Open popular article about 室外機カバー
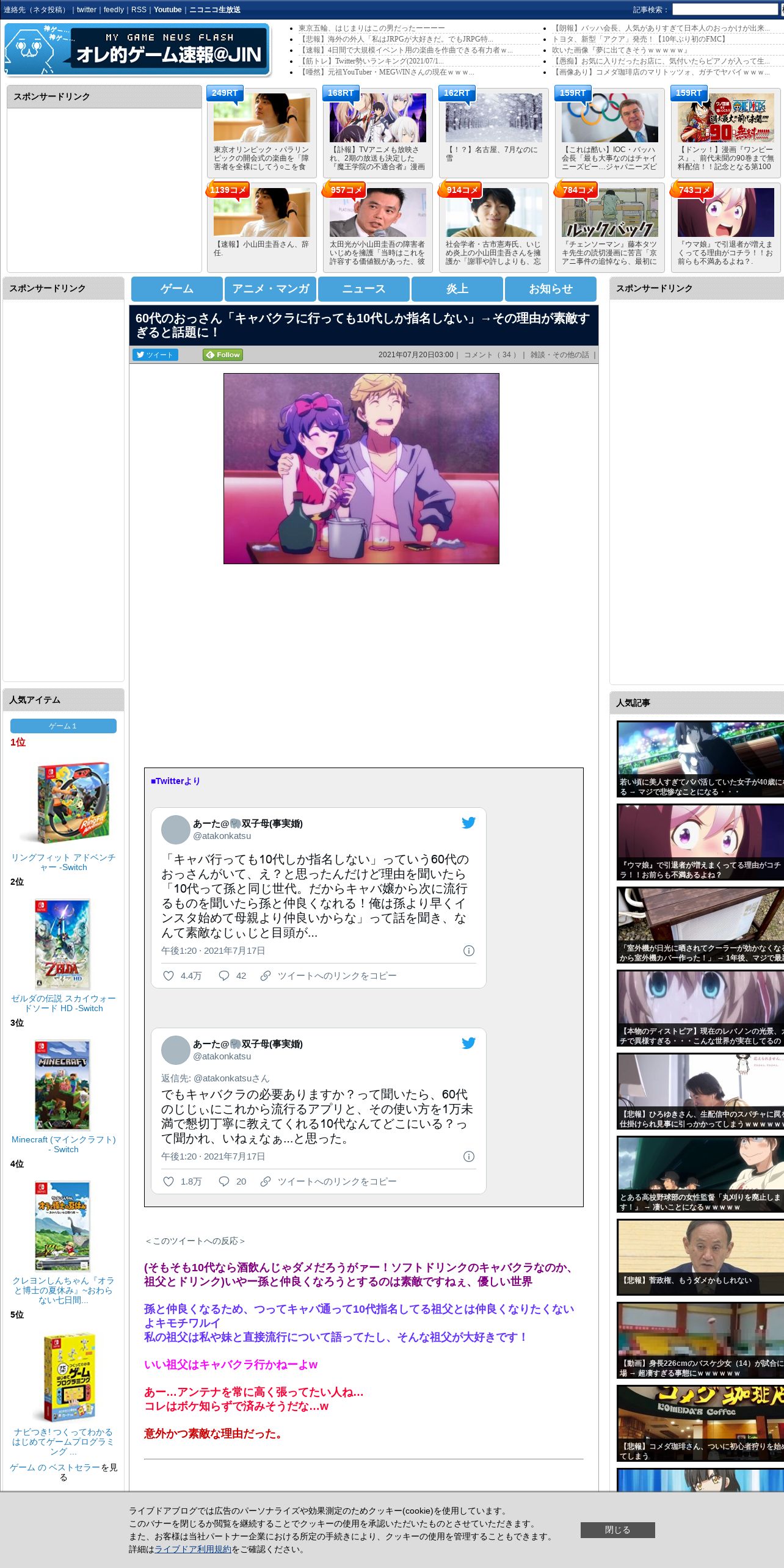This screenshot has width=784, height=1568. pyautogui.click(x=700, y=925)
